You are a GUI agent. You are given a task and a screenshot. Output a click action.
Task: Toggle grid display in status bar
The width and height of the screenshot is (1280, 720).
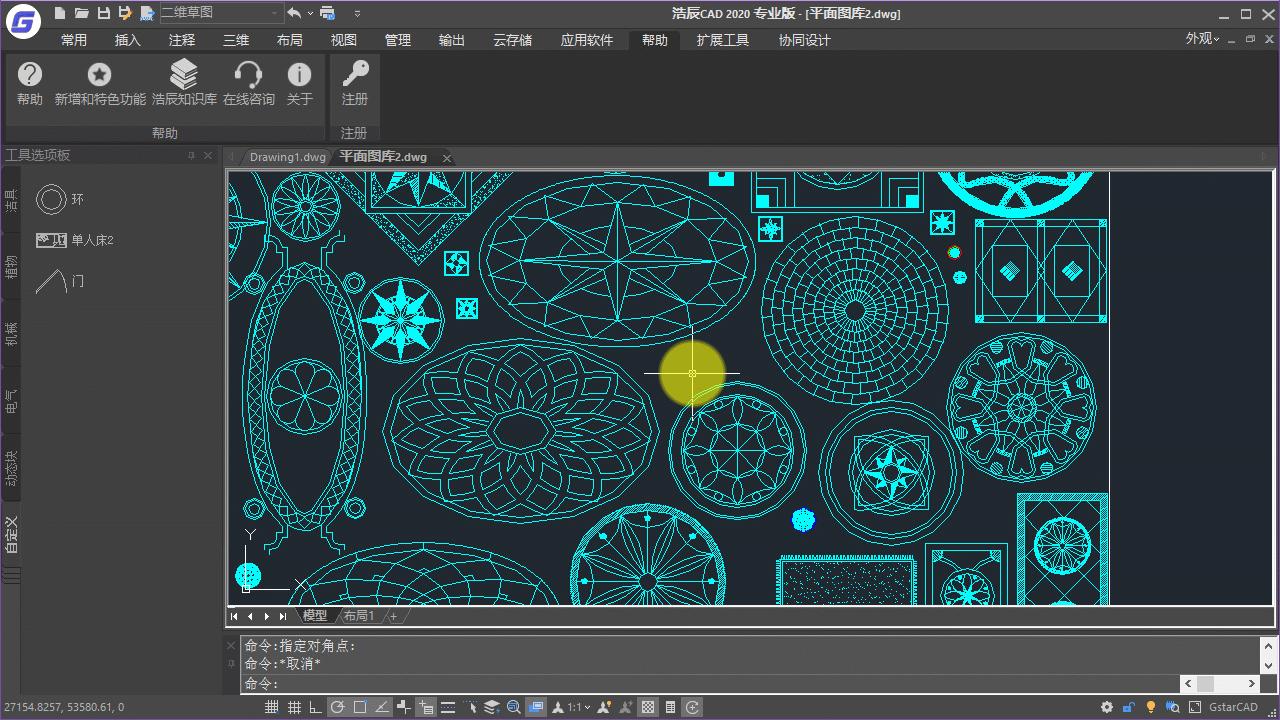click(x=272, y=707)
